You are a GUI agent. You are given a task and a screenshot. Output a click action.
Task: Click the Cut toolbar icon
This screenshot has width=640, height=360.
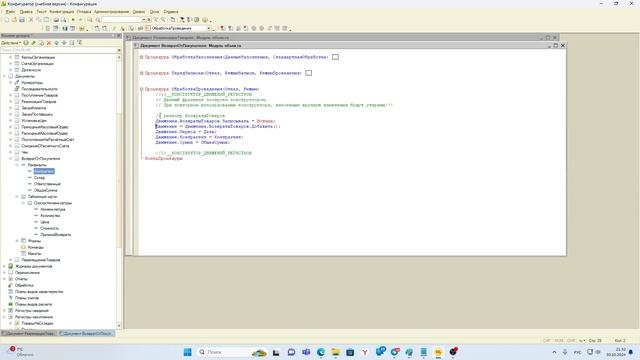(31, 20)
